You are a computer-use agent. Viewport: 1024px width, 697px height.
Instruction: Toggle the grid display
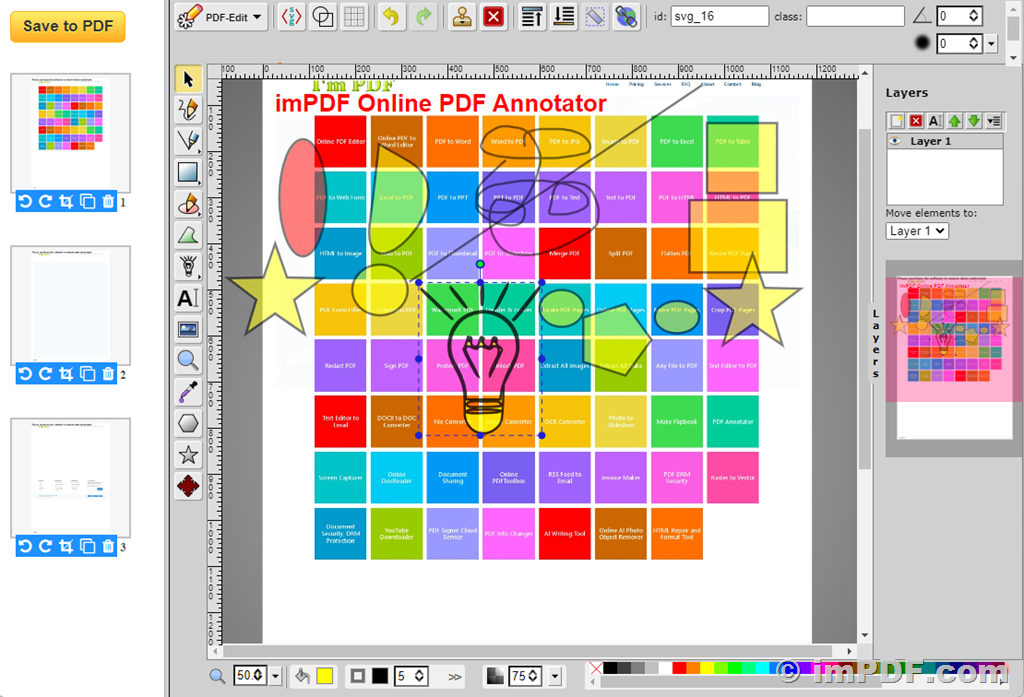pyautogui.click(x=354, y=16)
